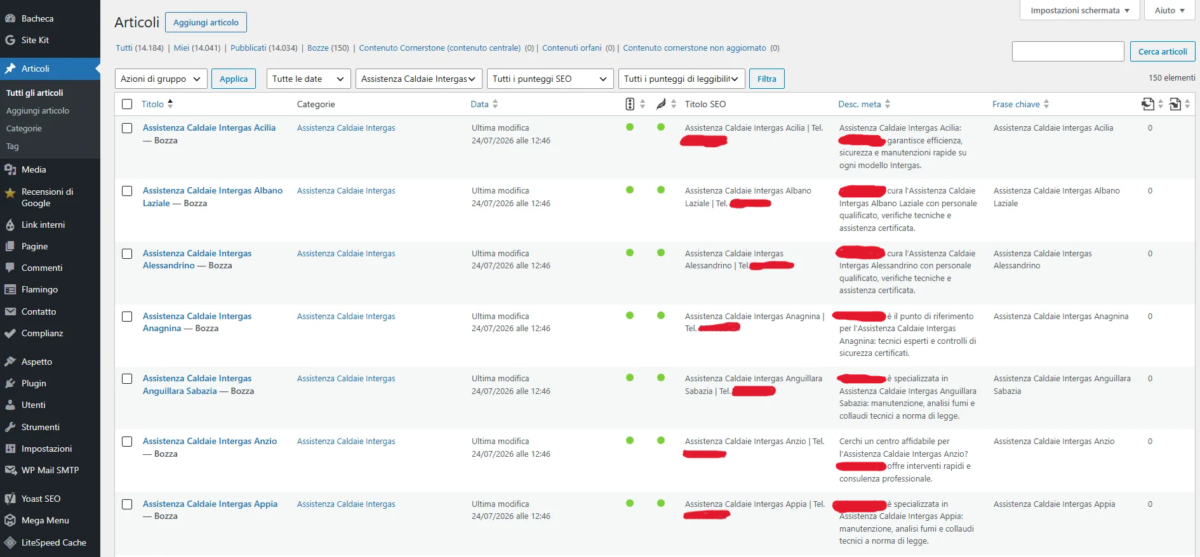
Task: Click the article search input field
Action: (1068, 51)
